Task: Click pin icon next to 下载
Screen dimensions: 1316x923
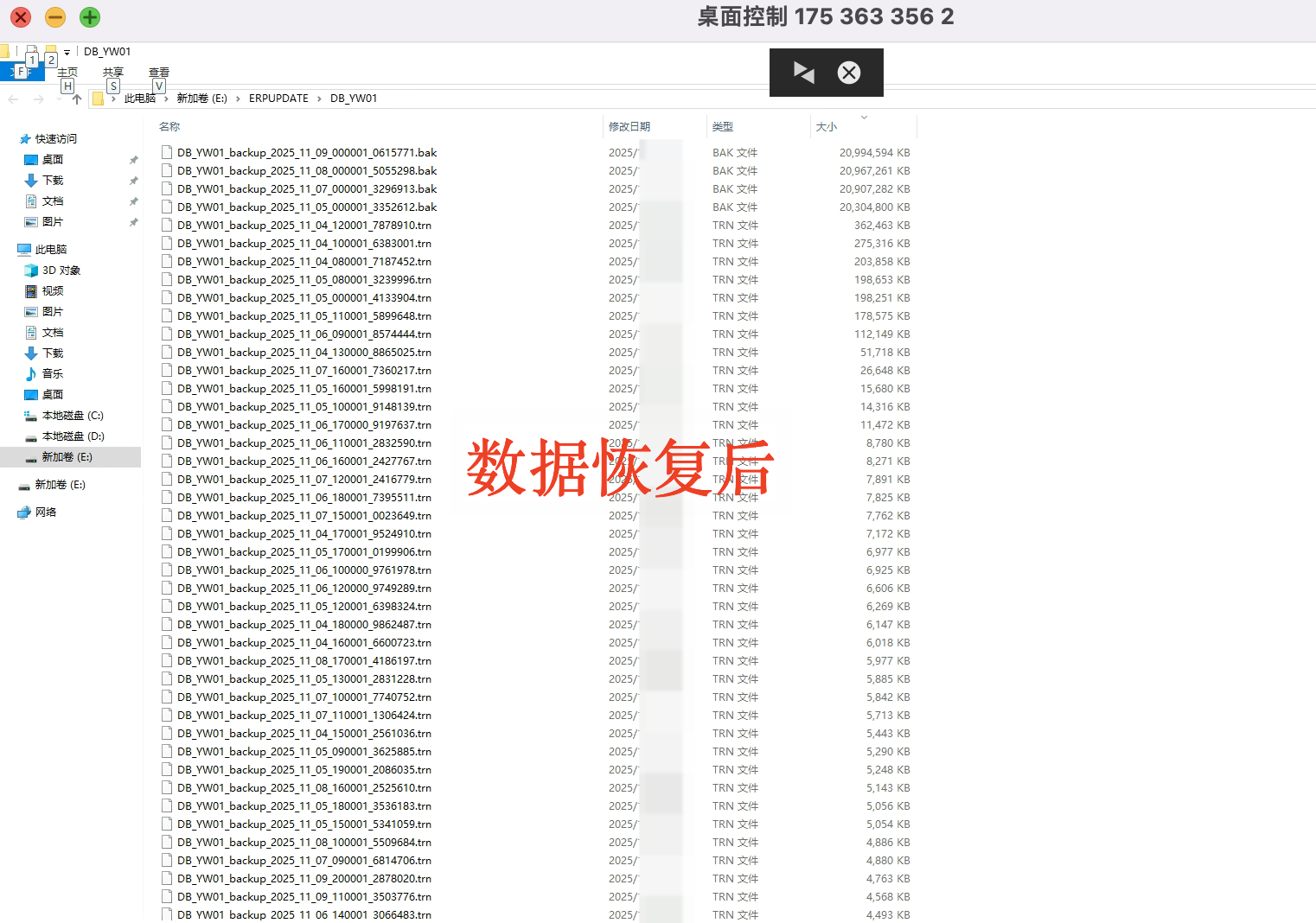Action: tap(133, 181)
